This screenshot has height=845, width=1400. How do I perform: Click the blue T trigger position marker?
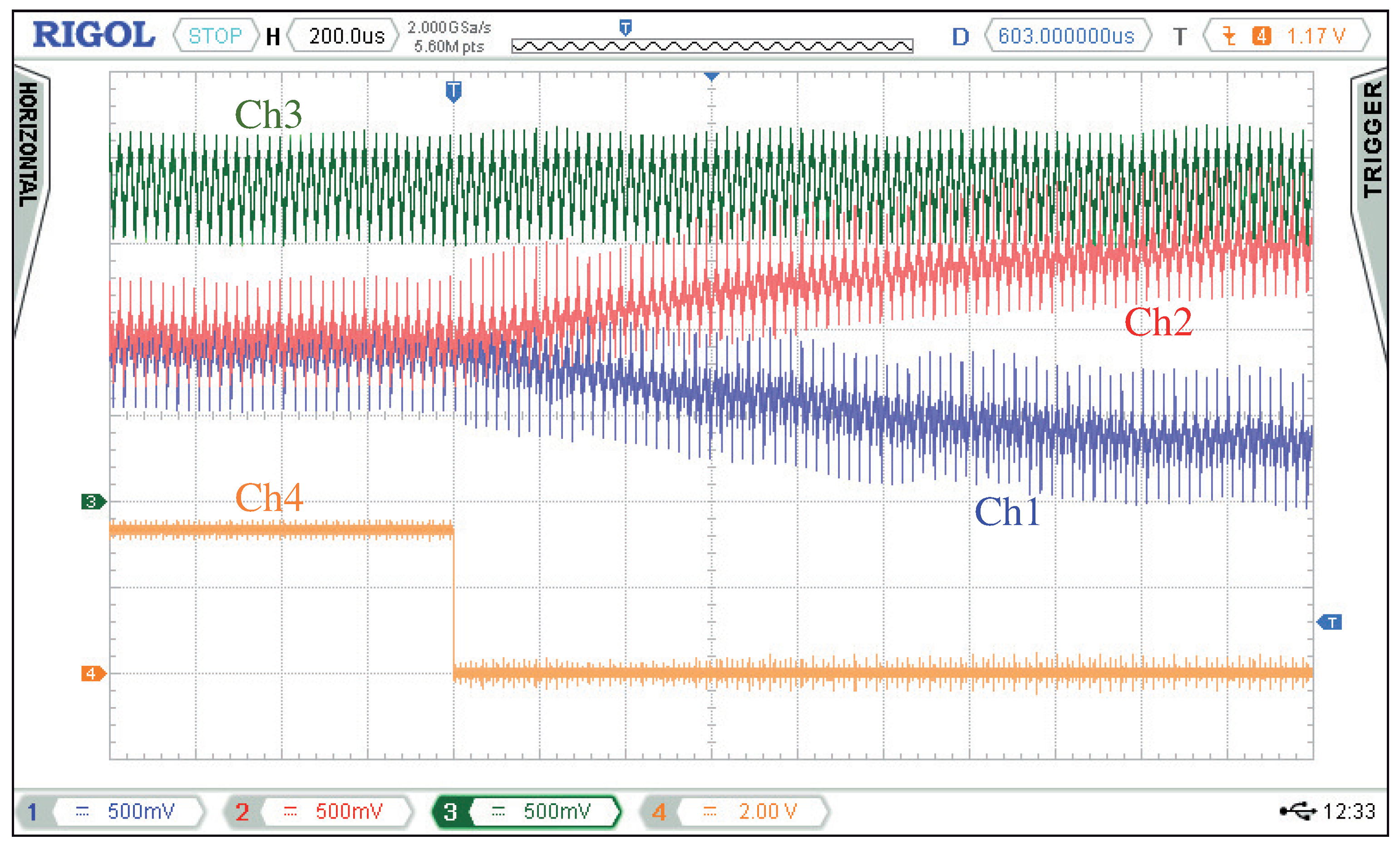tap(453, 91)
